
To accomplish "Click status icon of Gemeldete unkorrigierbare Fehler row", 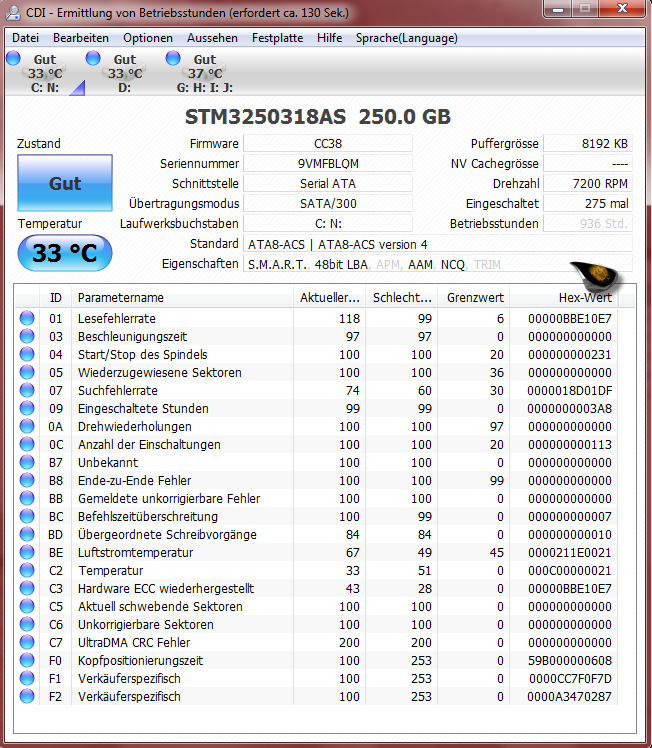I will point(27,498).
